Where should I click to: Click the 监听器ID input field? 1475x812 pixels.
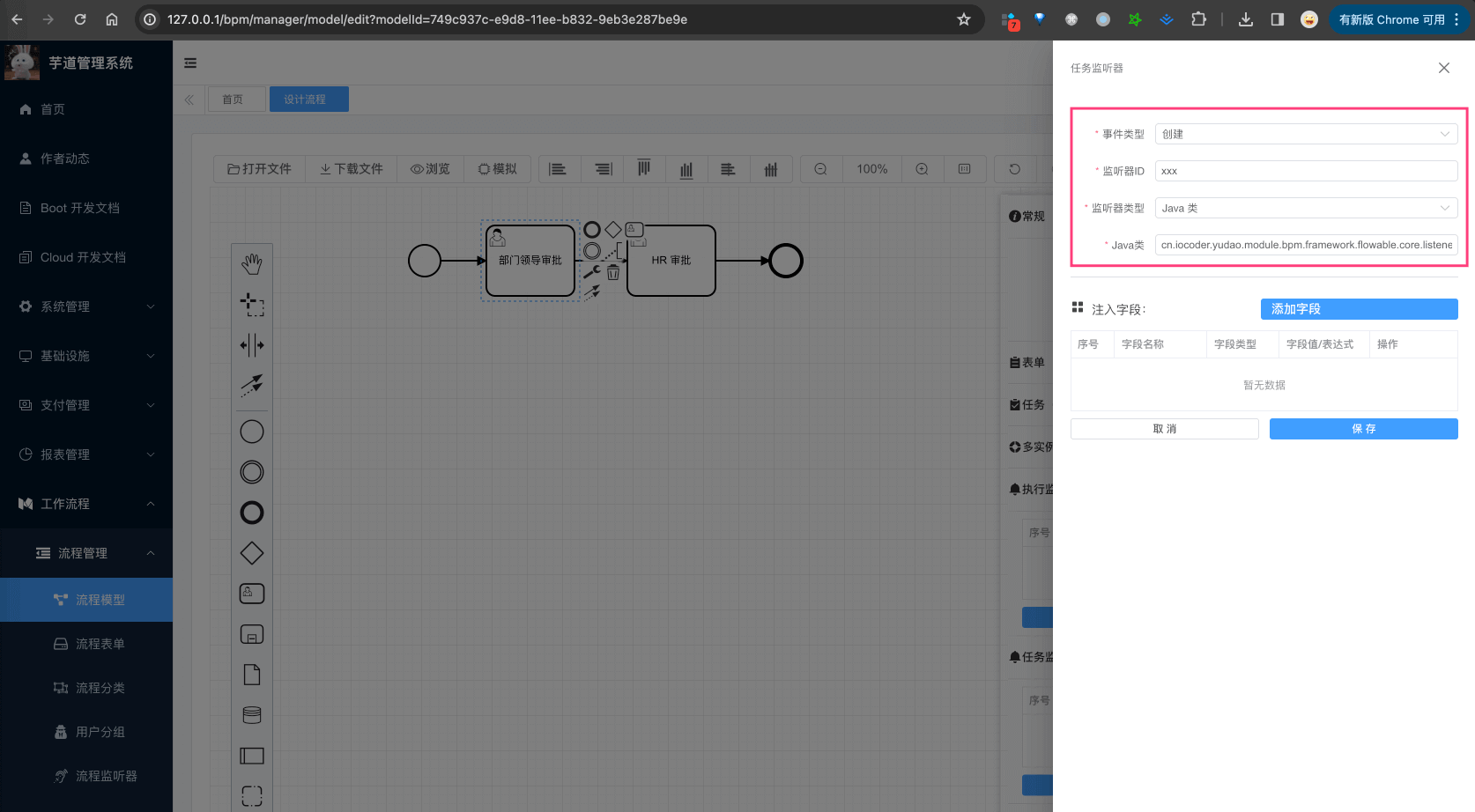coord(1306,171)
